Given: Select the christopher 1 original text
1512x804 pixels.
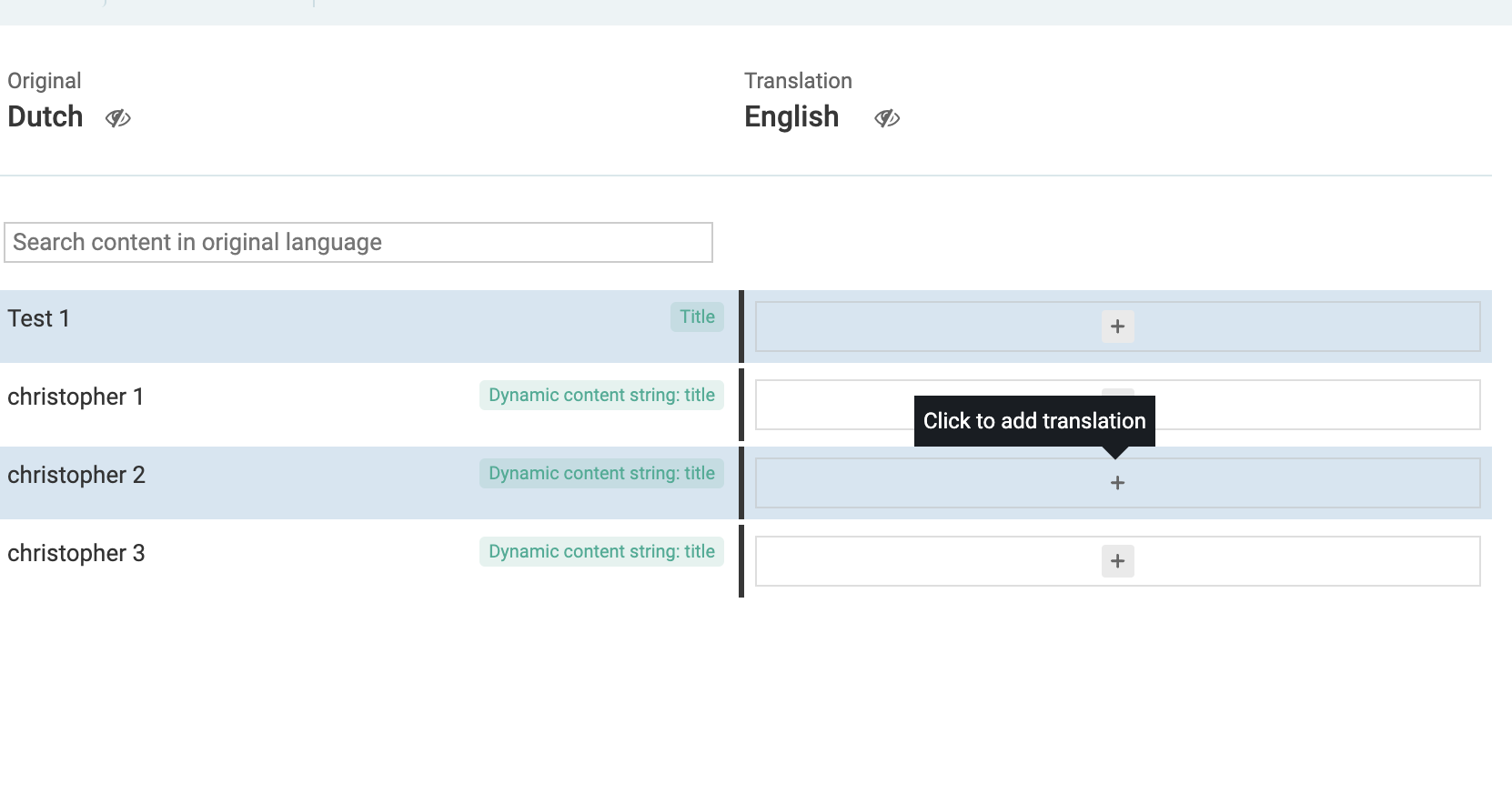Looking at the screenshot, I should pos(76,397).
